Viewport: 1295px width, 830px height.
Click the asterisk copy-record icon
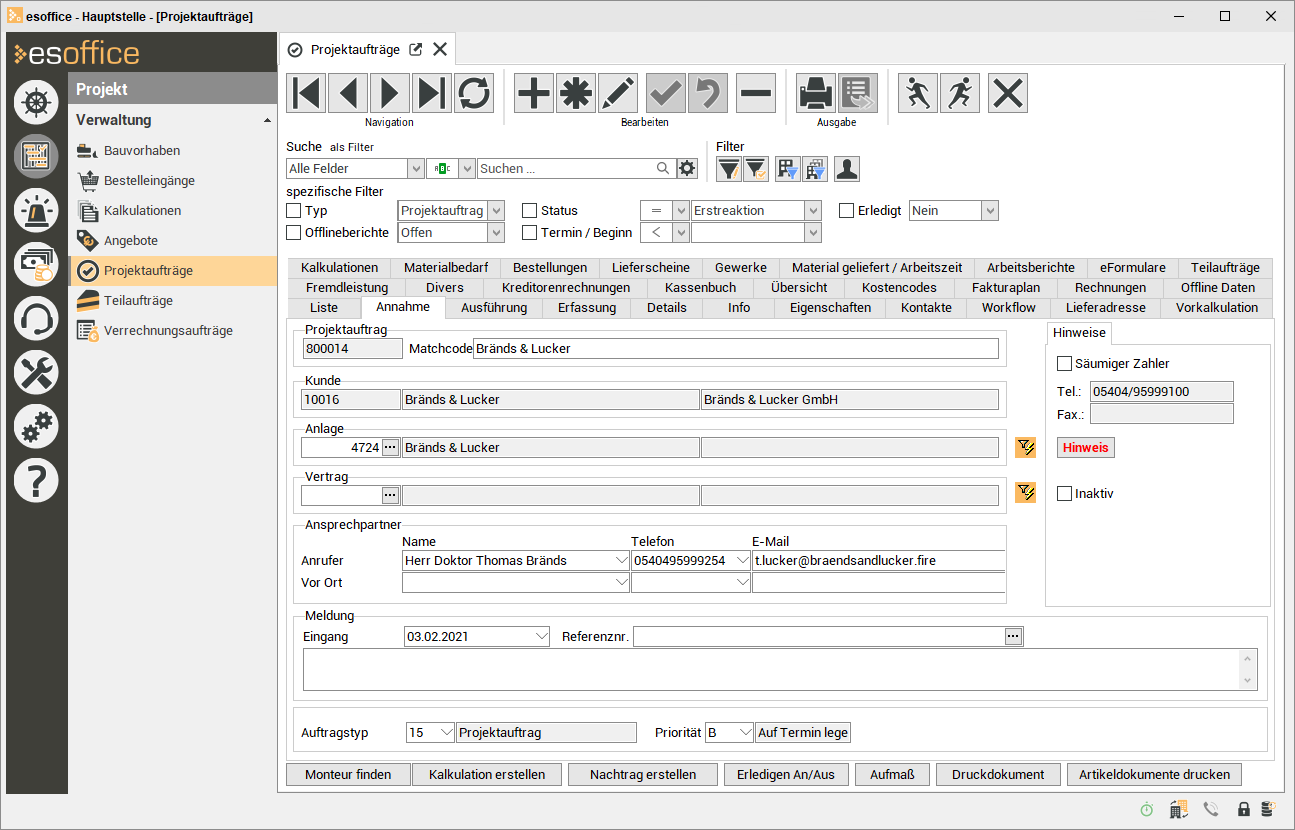[576, 93]
